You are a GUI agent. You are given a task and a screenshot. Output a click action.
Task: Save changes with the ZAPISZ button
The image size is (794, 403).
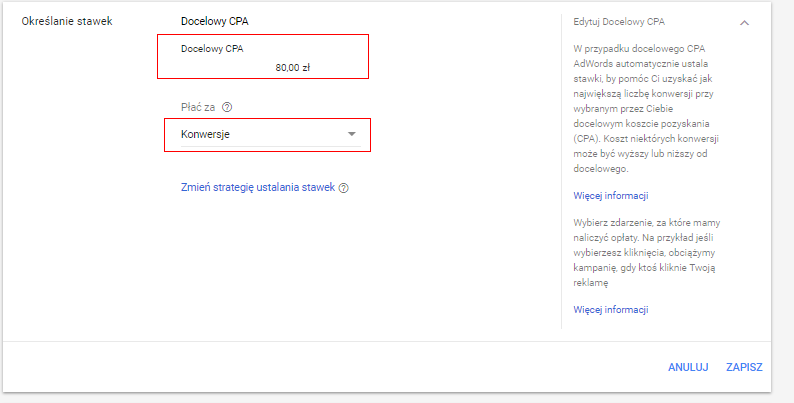tap(744, 367)
